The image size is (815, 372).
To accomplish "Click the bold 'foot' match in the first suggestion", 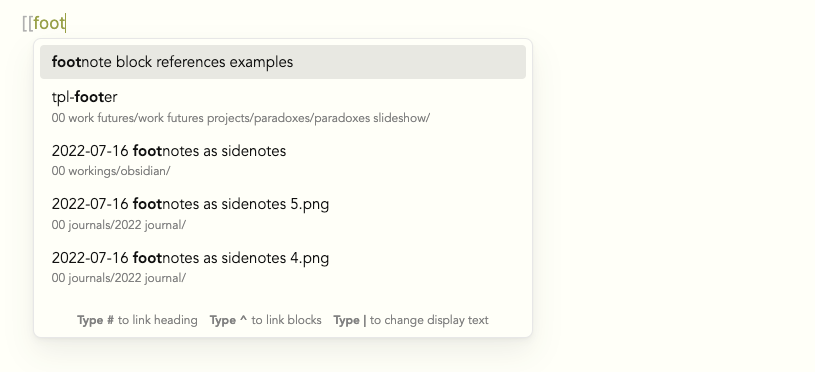I will click(67, 62).
